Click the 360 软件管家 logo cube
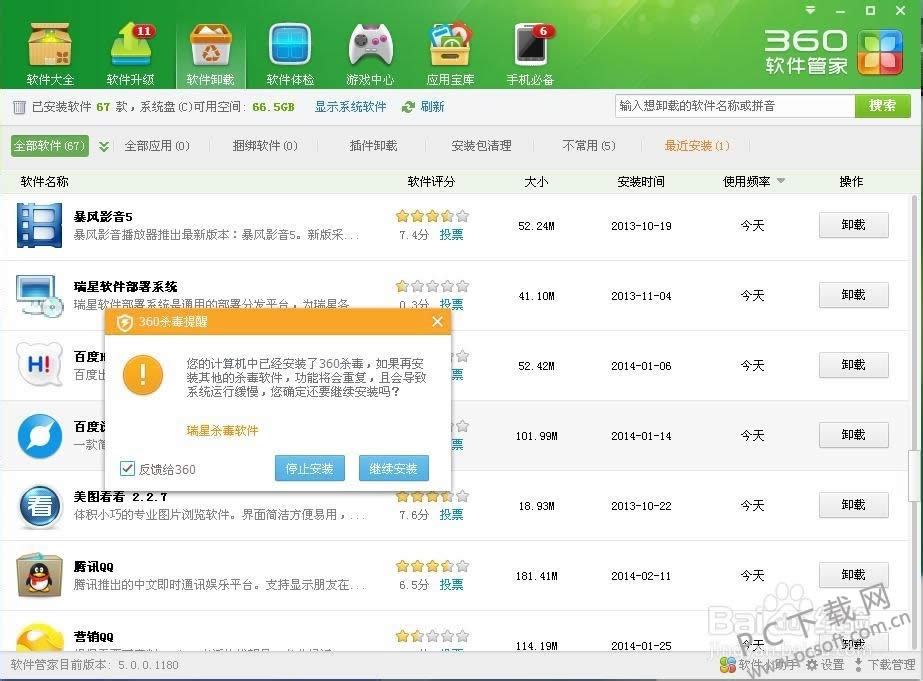Viewport: 923px width, 681px height. point(880,52)
